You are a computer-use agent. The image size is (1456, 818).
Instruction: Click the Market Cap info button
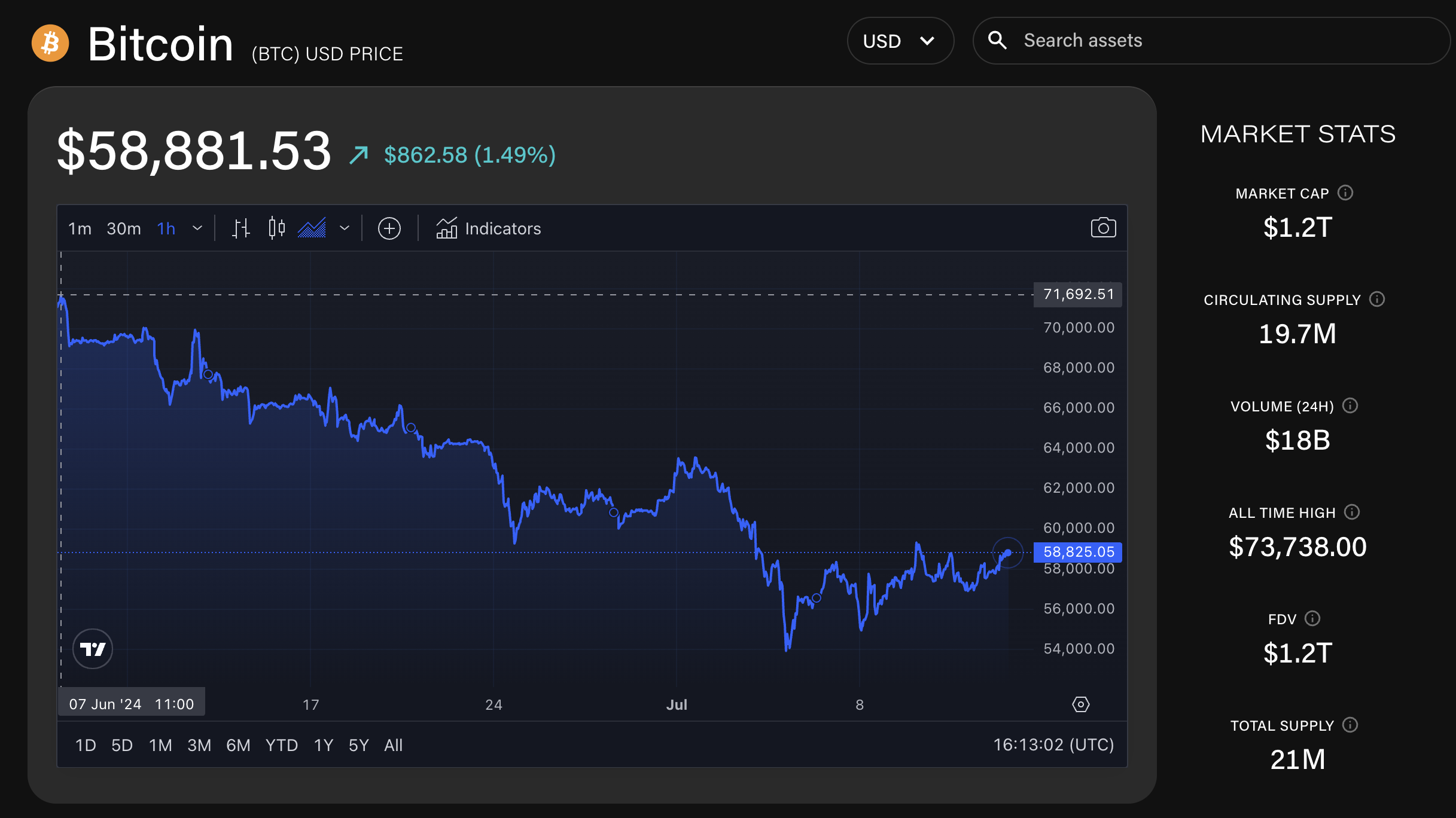[1346, 193]
